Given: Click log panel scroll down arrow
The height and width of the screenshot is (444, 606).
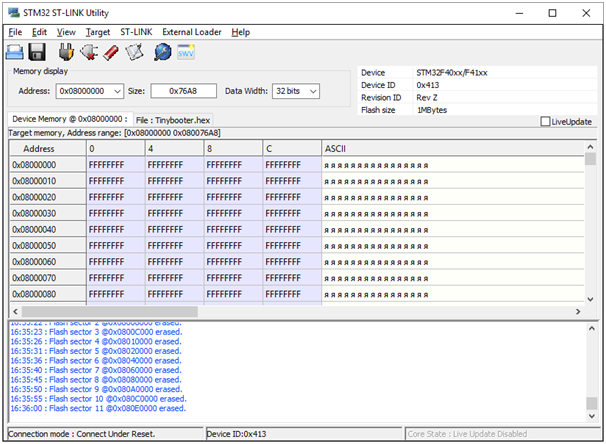Looking at the screenshot, I should point(591,416).
